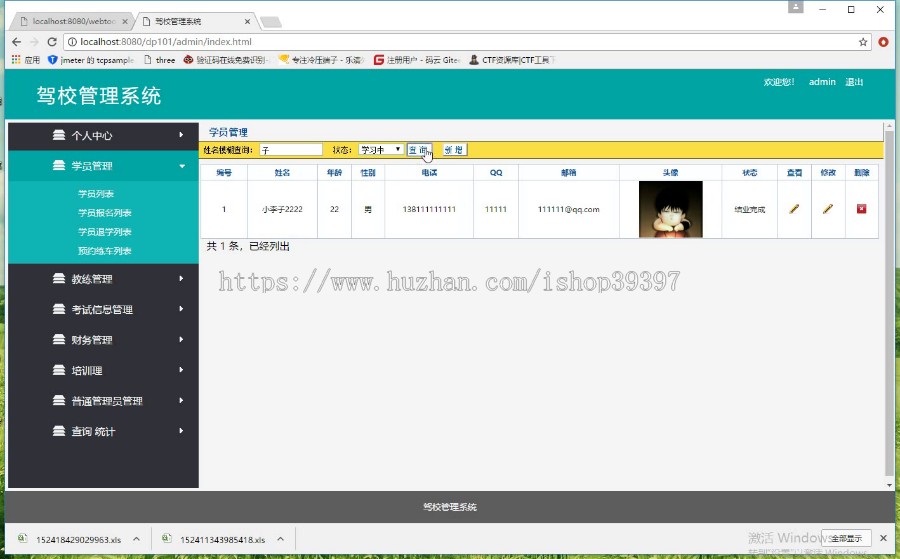Click the stack icon beside 普通管理员管理
900x559 pixels.
tap(59, 400)
